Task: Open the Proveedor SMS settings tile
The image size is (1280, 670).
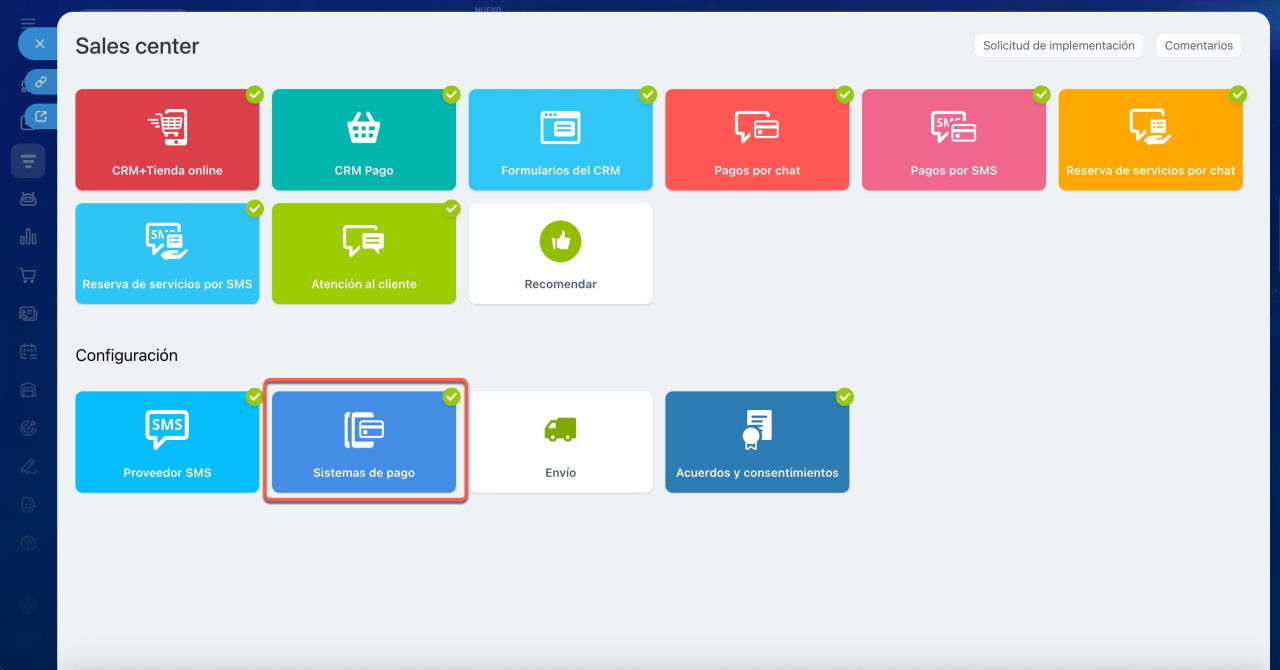Action: [167, 442]
